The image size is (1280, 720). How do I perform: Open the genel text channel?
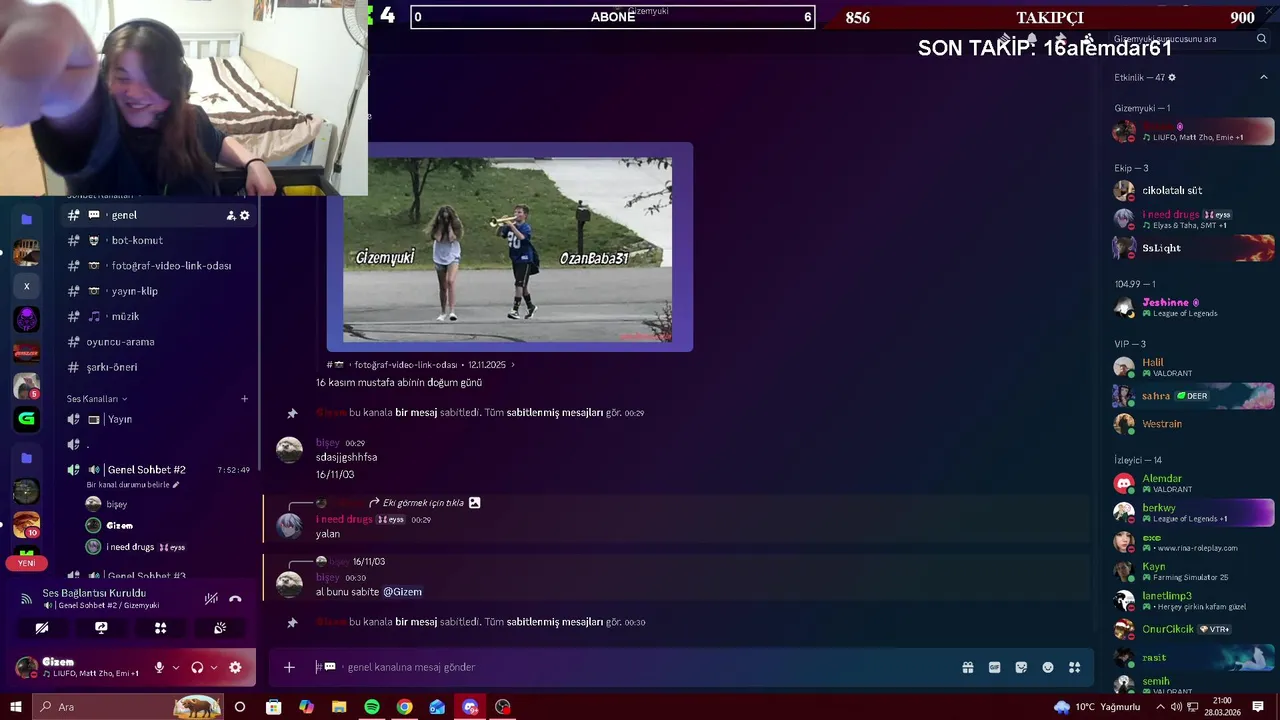click(158, 215)
